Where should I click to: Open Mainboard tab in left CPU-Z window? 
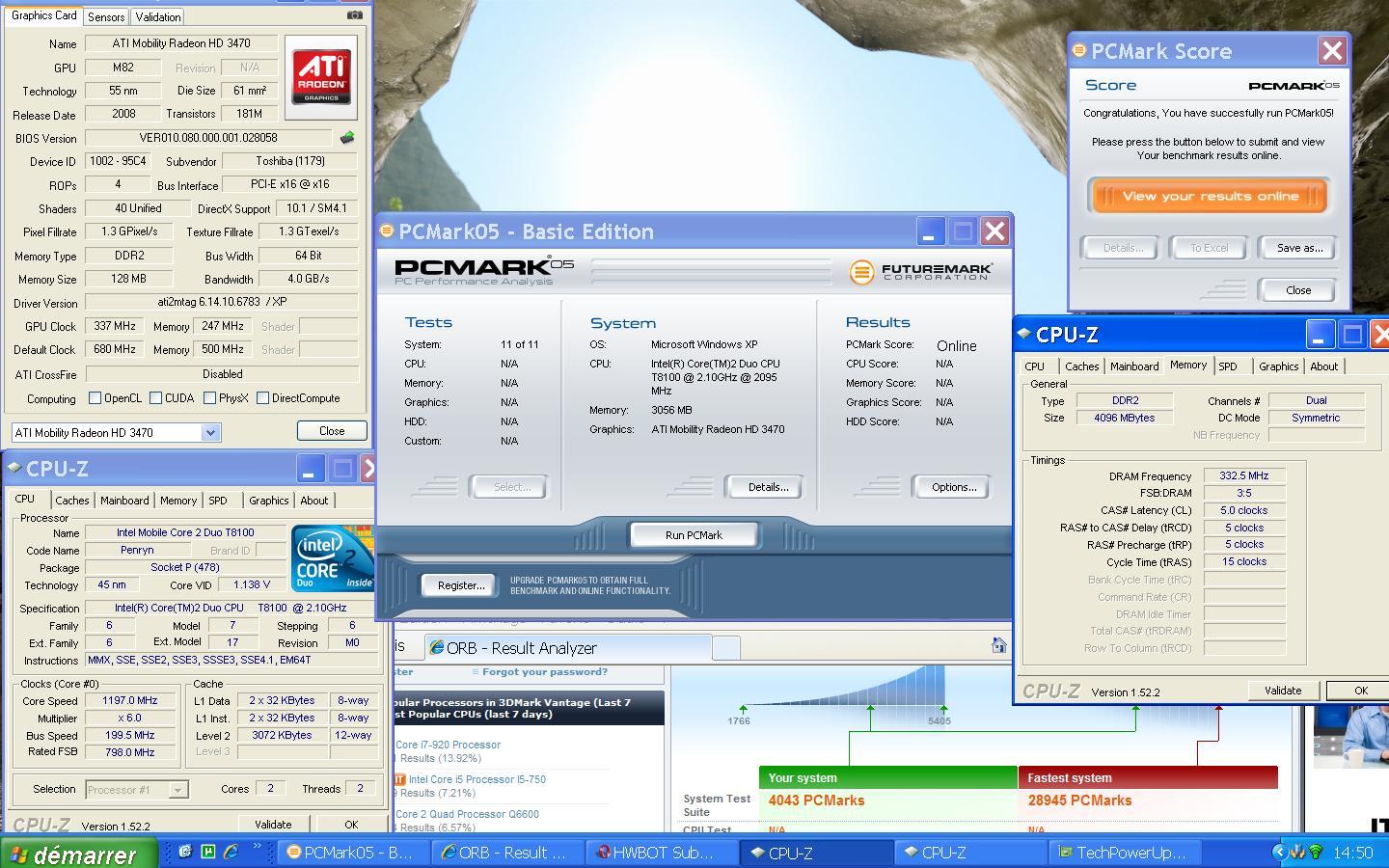pyautogui.click(x=124, y=501)
